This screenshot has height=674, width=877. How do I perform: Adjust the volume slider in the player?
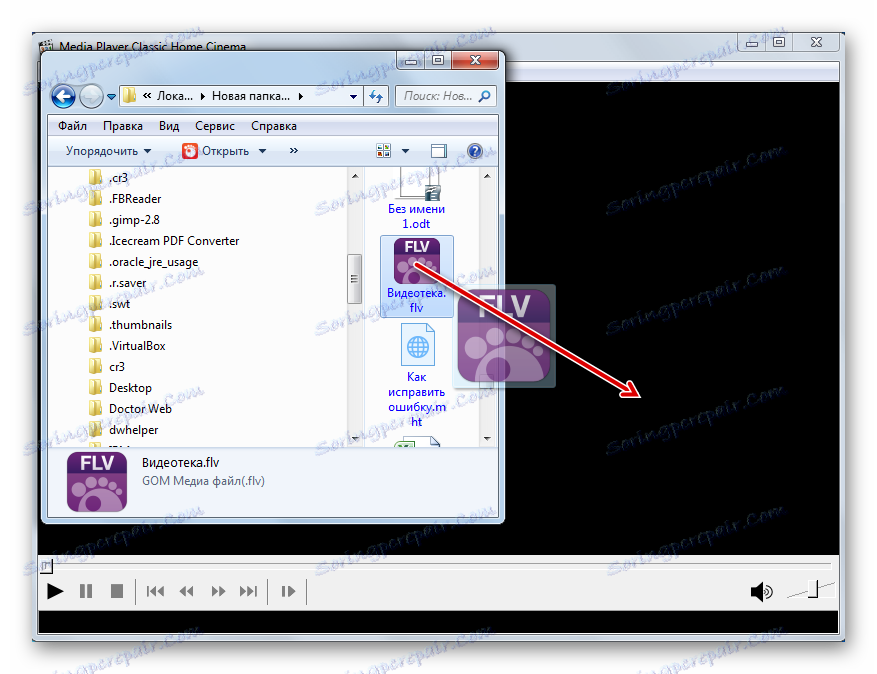pos(811,590)
